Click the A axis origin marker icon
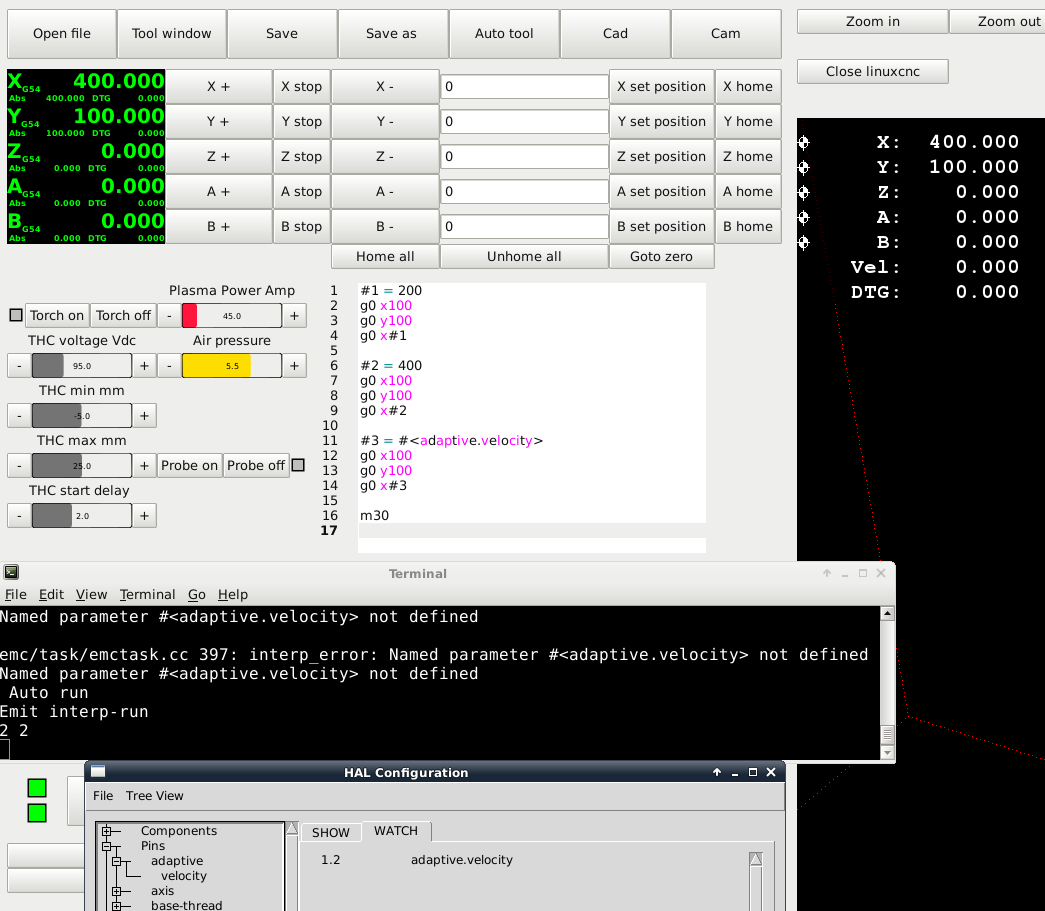Image resolution: width=1045 pixels, height=911 pixels. [804, 217]
